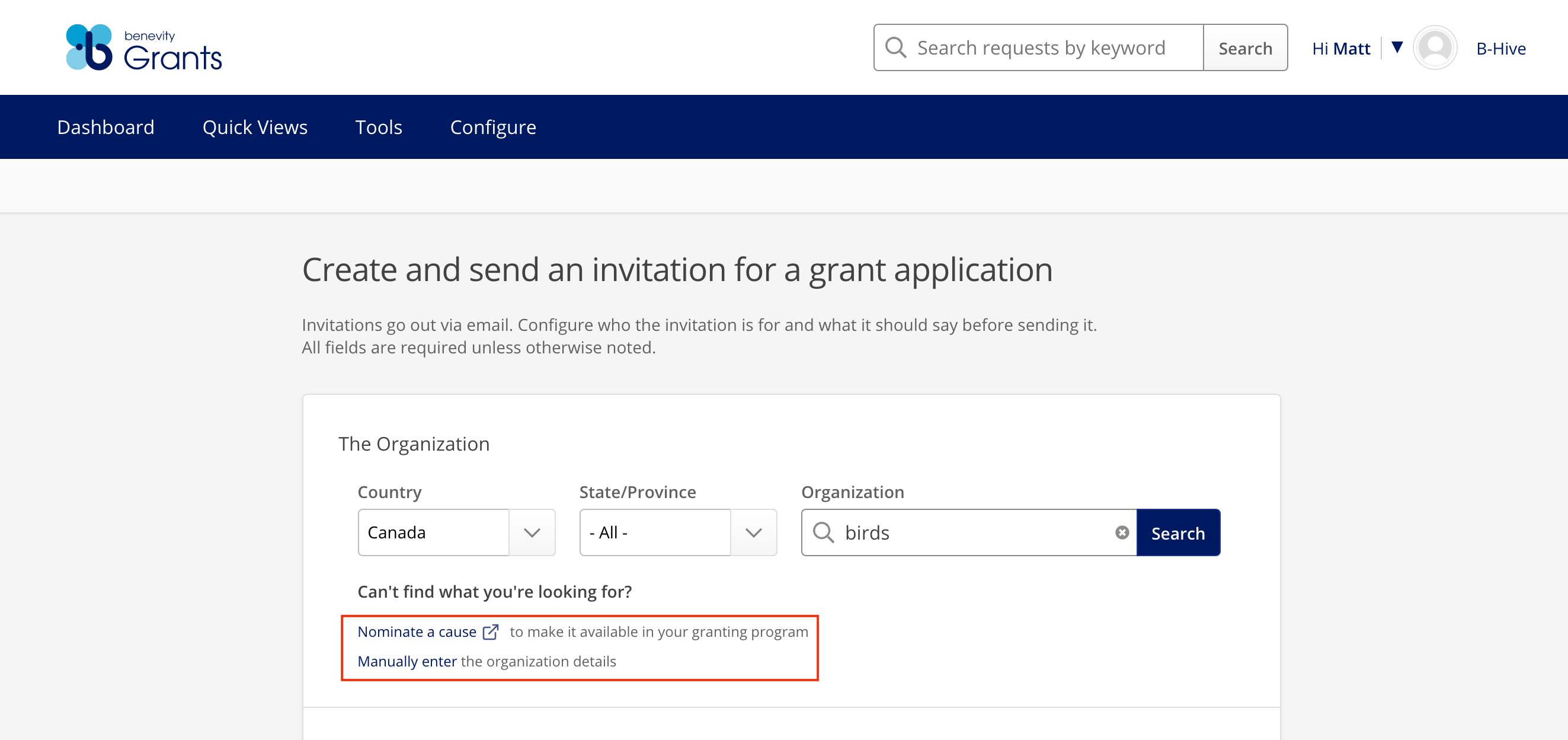This screenshot has width=1568, height=740.
Task: Expand the State/Province dropdown chevron
Action: tap(754, 532)
